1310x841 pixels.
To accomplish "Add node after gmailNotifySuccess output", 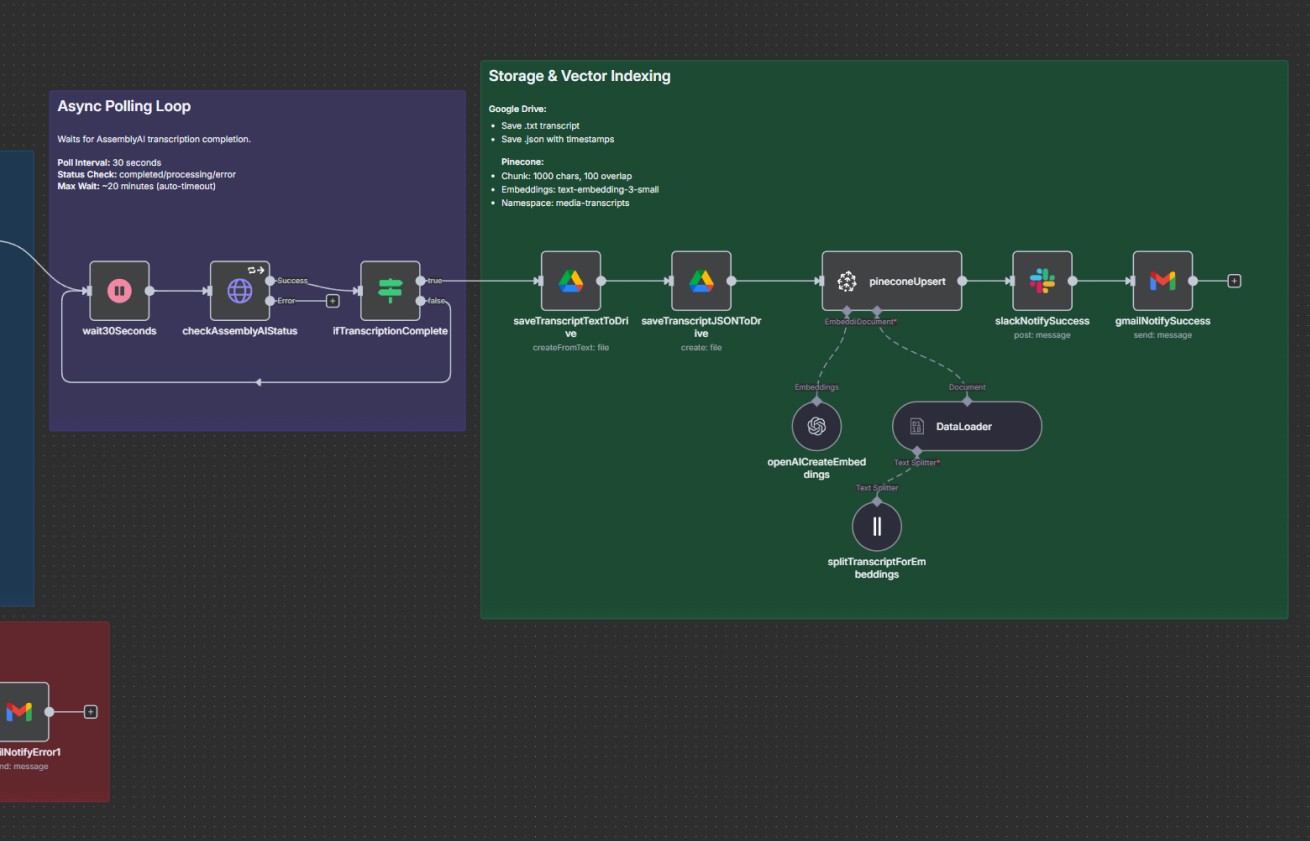I will [x=1234, y=281].
